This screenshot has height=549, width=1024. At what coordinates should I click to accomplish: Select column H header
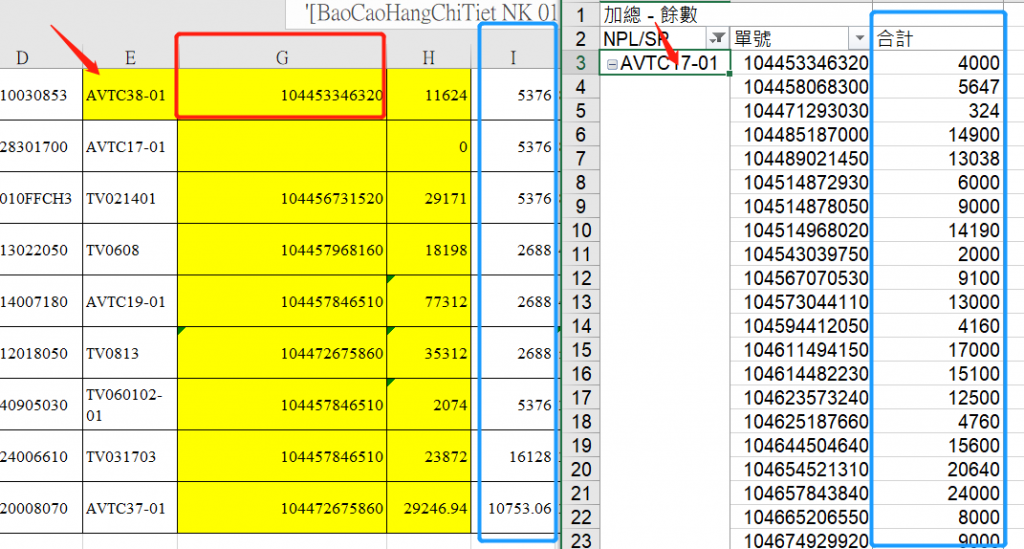tap(428, 59)
